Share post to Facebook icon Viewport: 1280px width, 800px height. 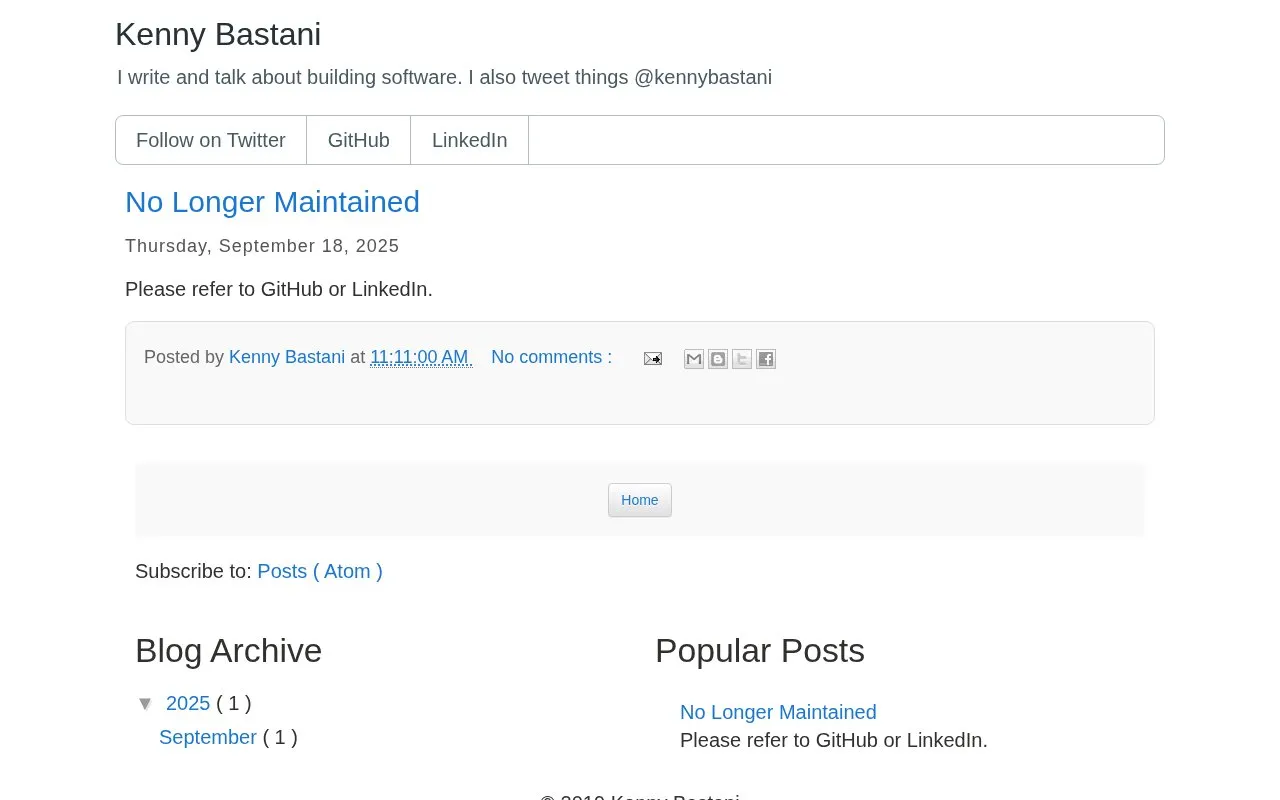[766, 359]
